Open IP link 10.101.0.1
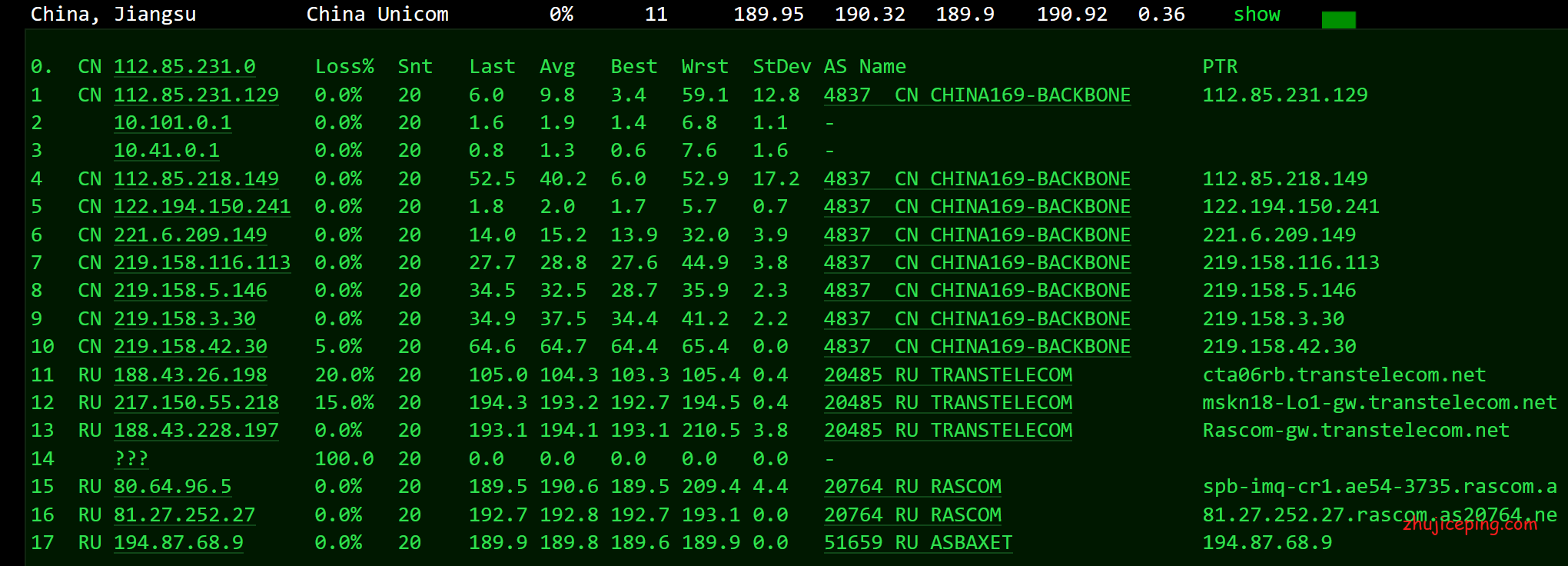The image size is (1568, 566). [172, 123]
